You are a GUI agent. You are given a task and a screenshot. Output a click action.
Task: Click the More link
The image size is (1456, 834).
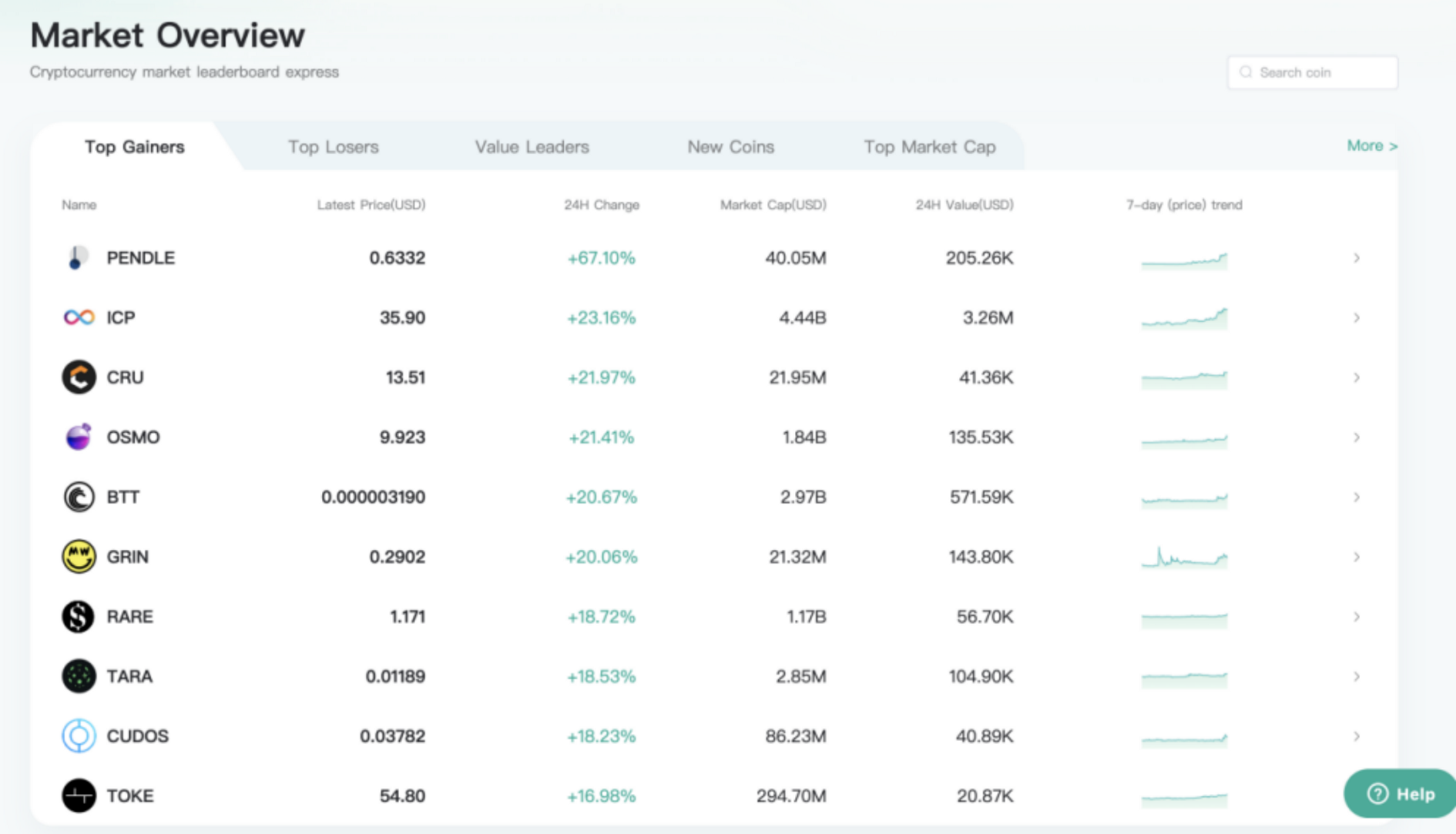coord(1372,146)
